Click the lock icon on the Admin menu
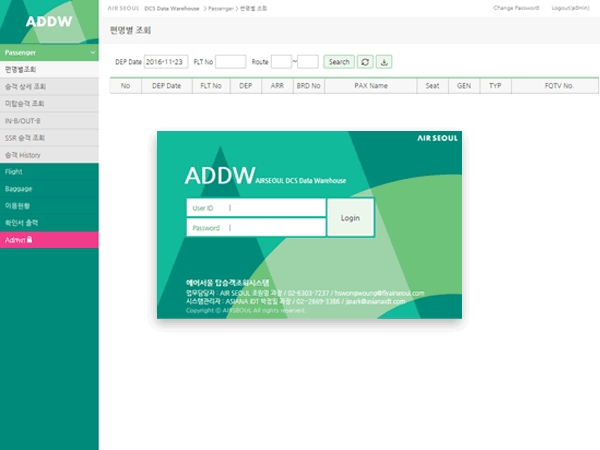600x450 pixels. point(30,240)
